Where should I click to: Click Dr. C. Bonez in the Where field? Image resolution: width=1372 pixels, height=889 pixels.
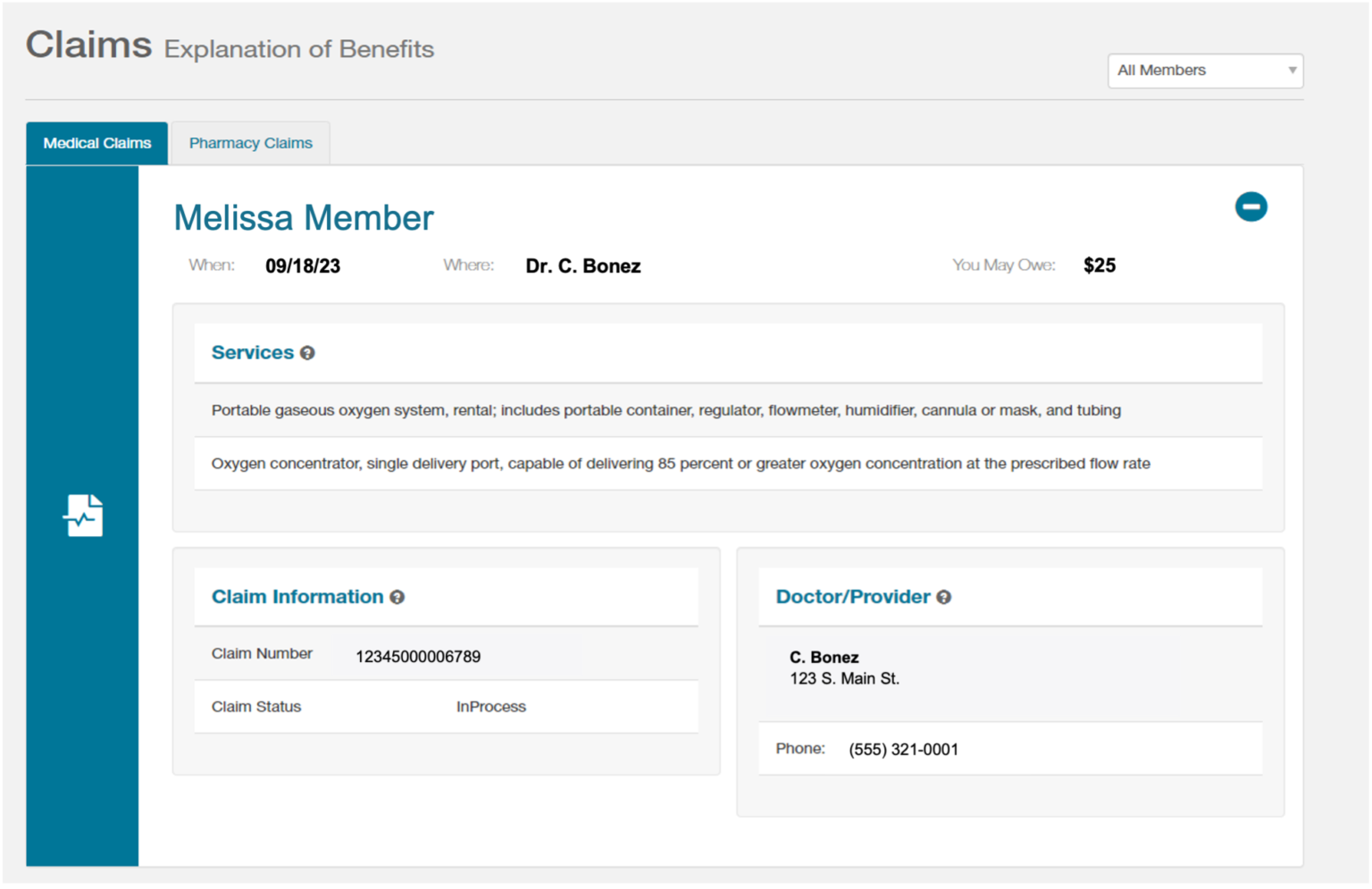pos(582,266)
